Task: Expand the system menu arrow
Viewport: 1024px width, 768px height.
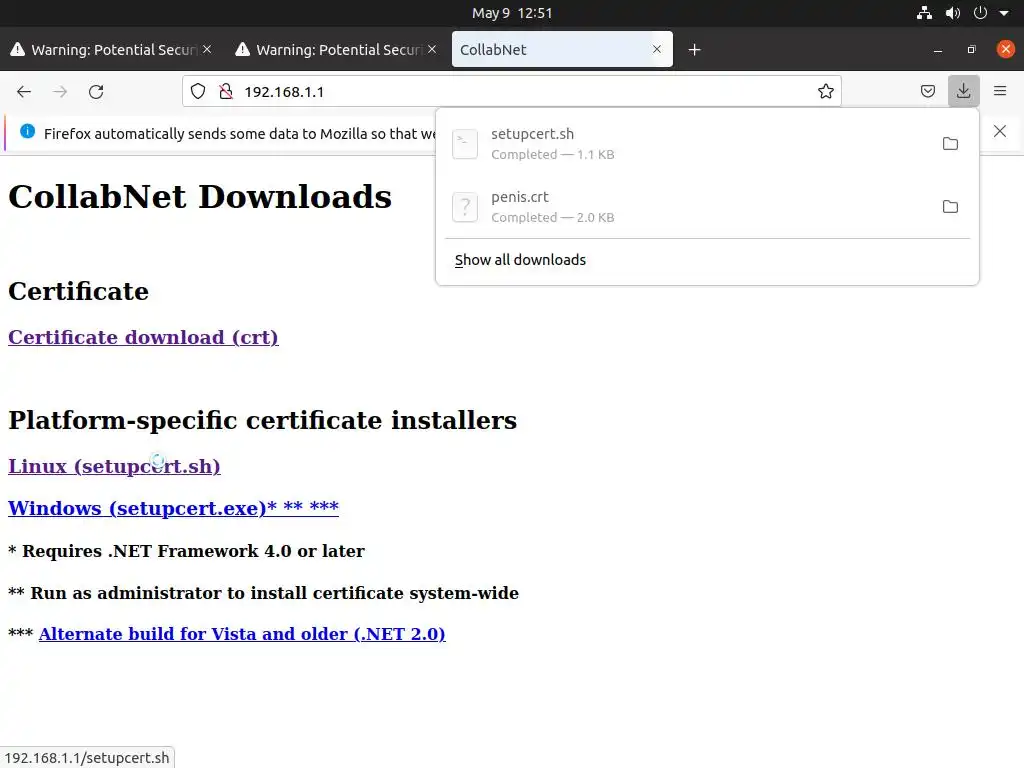Action: pos(1004,13)
